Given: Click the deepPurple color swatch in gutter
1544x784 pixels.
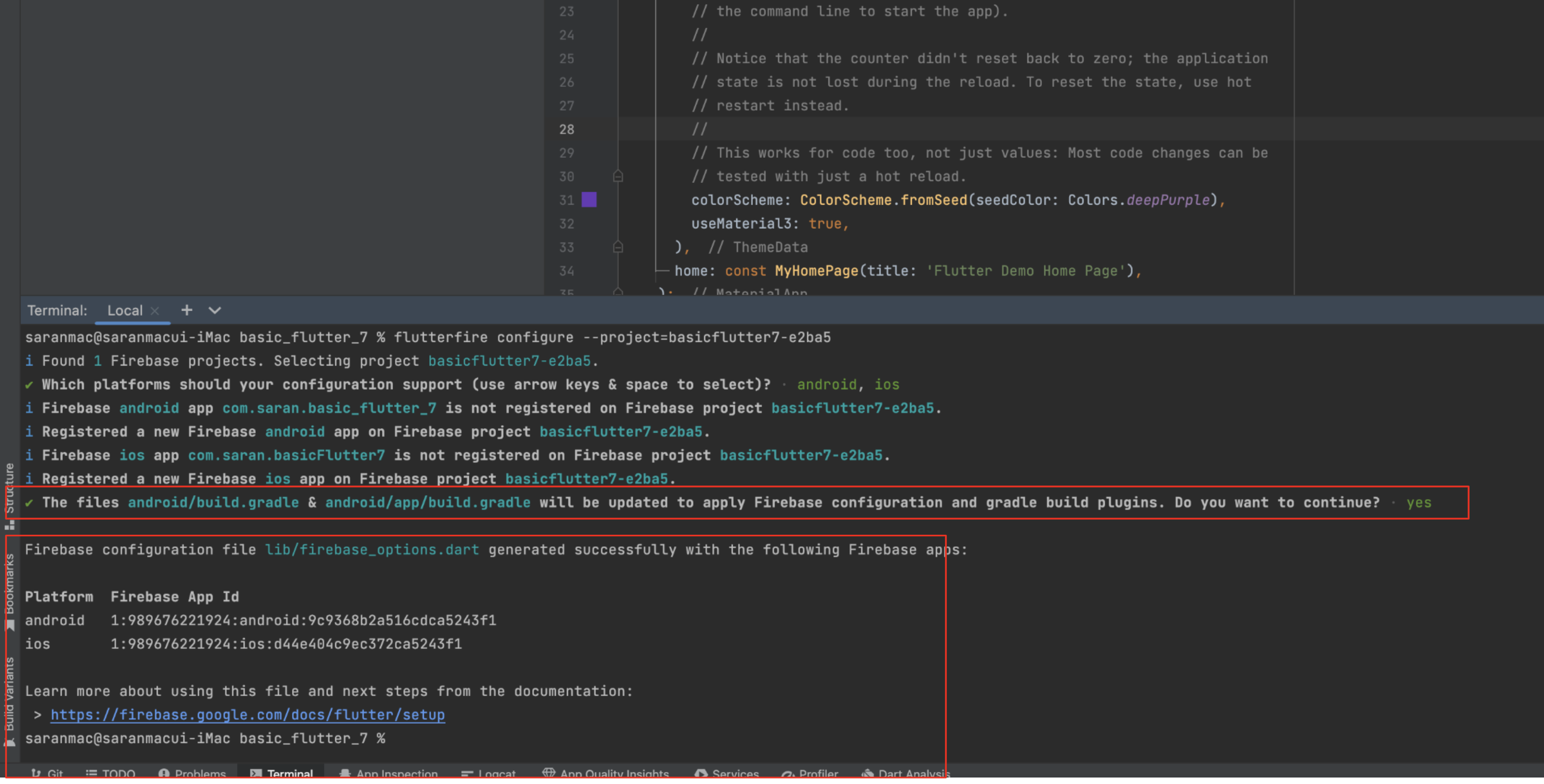Looking at the screenshot, I should pos(589,200).
